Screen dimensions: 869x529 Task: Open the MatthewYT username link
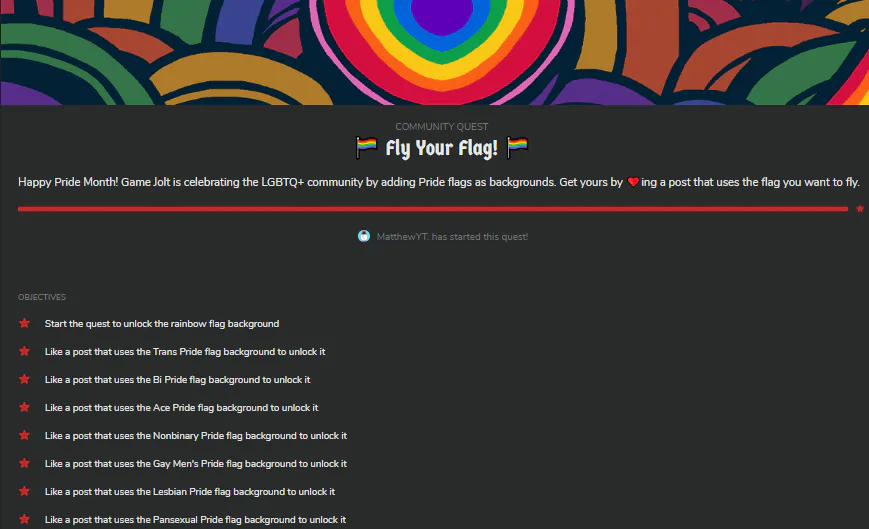pos(403,237)
